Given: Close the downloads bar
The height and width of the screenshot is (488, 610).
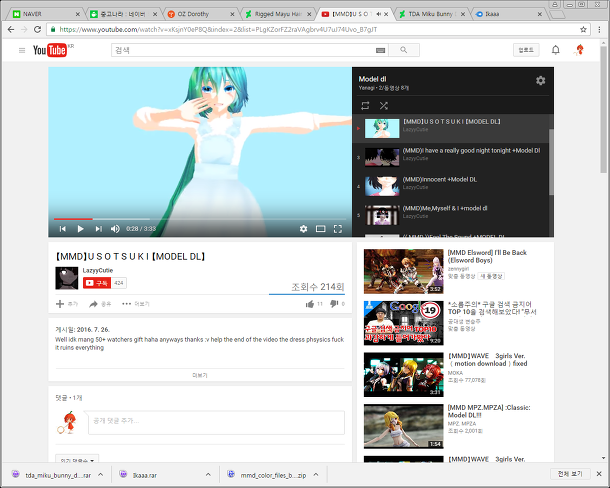Looking at the screenshot, I should click(599, 474).
